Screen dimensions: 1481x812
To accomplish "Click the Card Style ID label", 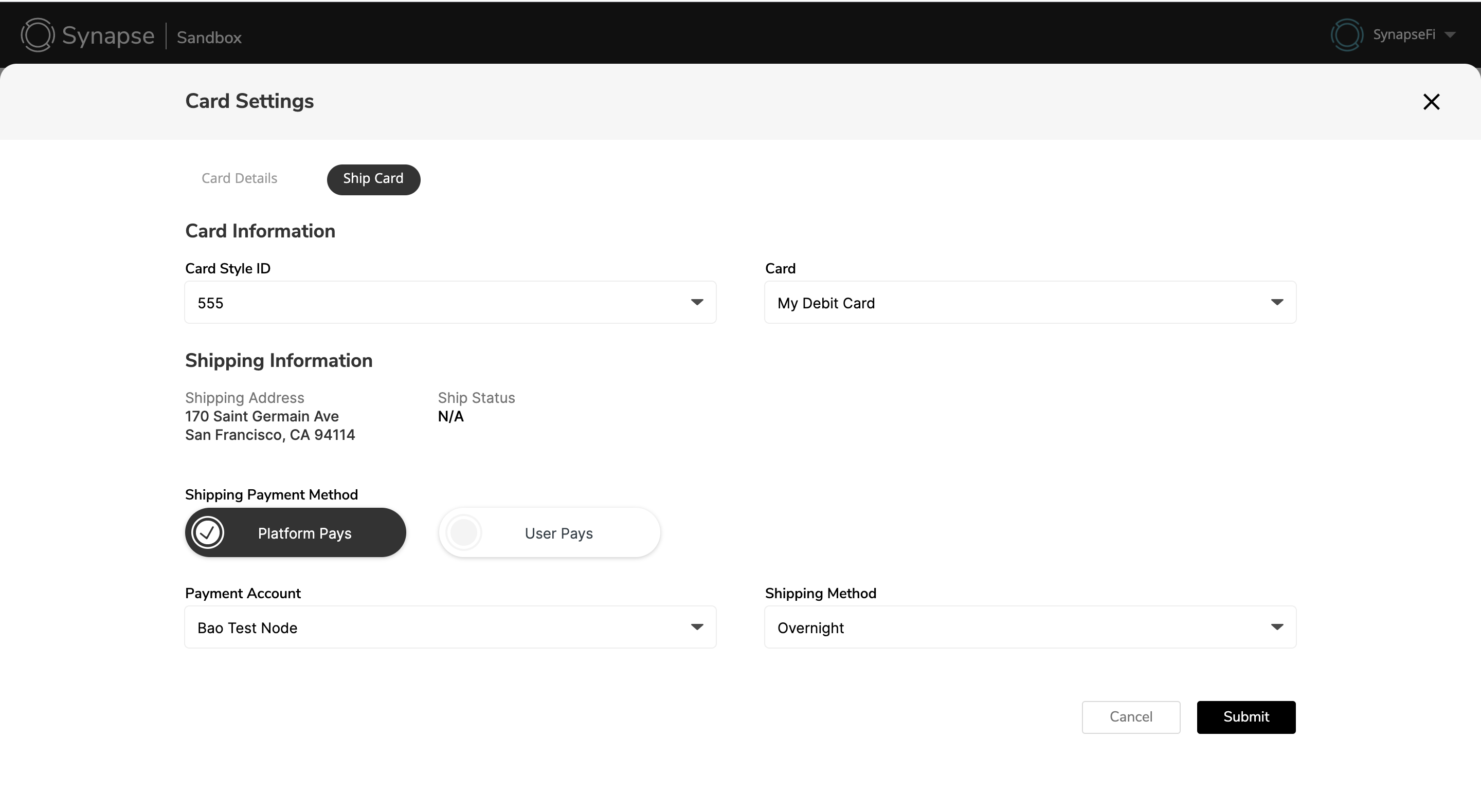I will [x=228, y=269].
